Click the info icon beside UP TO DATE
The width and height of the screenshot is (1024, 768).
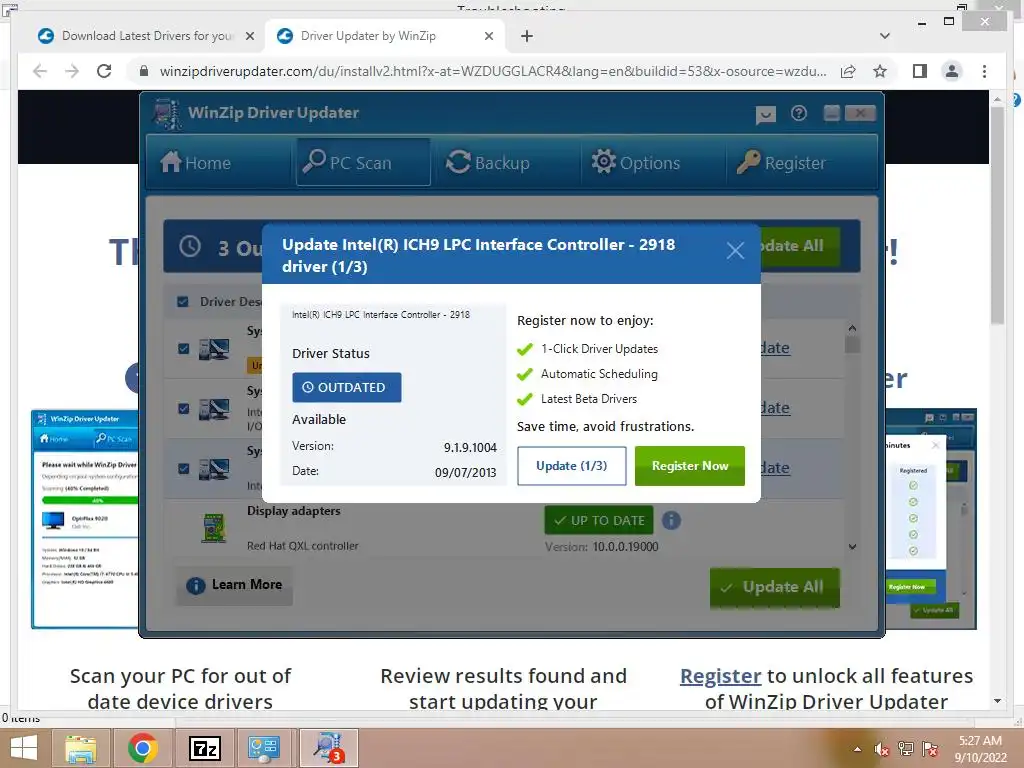(x=671, y=520)
